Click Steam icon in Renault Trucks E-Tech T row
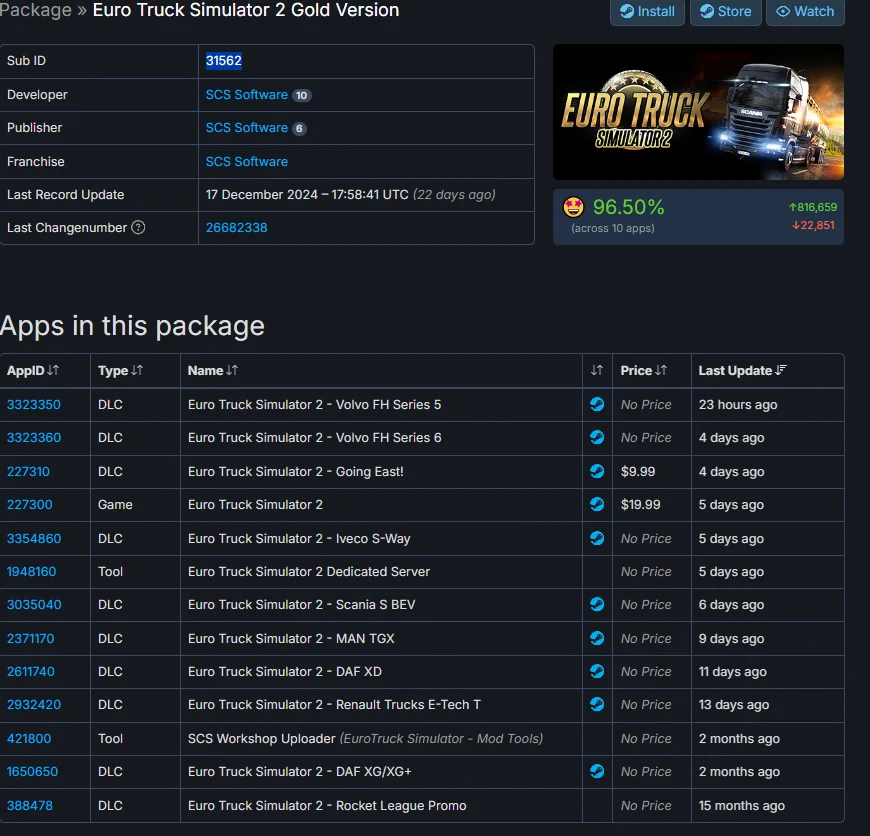 (x=597, y=705)
